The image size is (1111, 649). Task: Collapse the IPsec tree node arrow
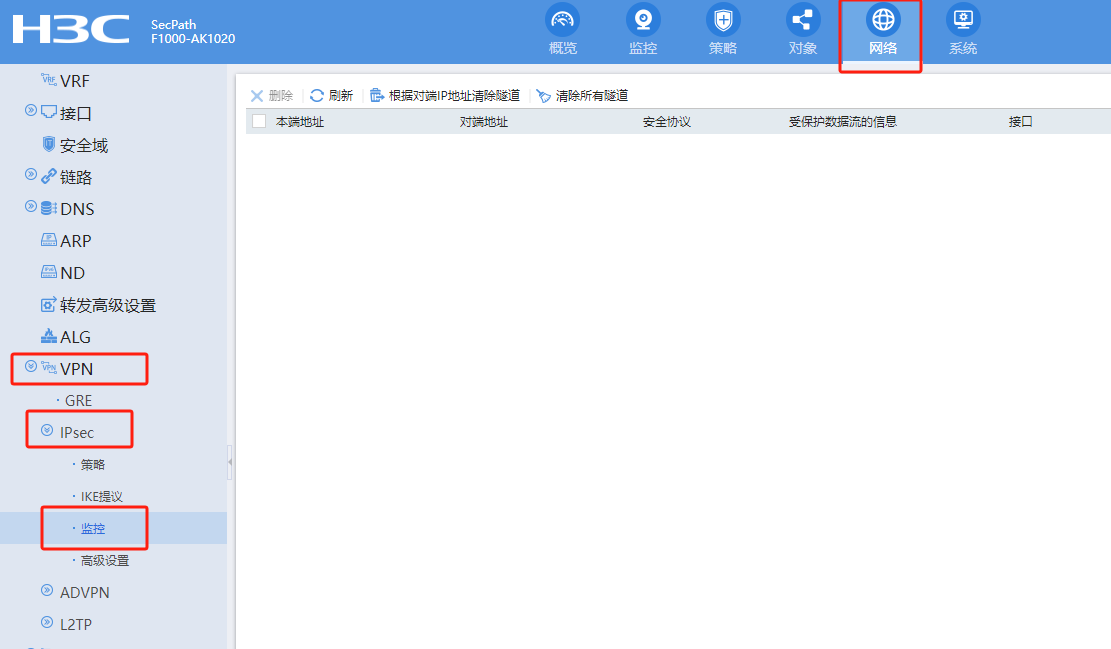pos(47,430)
